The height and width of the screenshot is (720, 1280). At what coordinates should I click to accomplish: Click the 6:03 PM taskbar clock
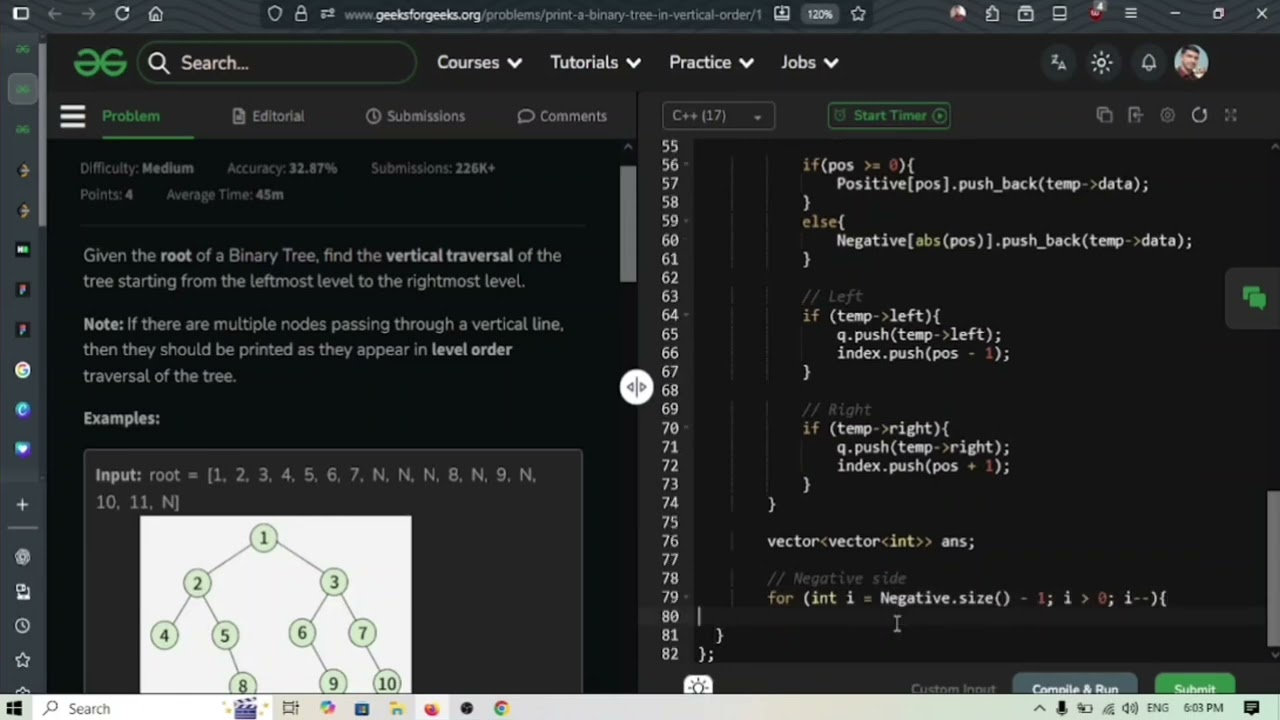point(1203,708)
